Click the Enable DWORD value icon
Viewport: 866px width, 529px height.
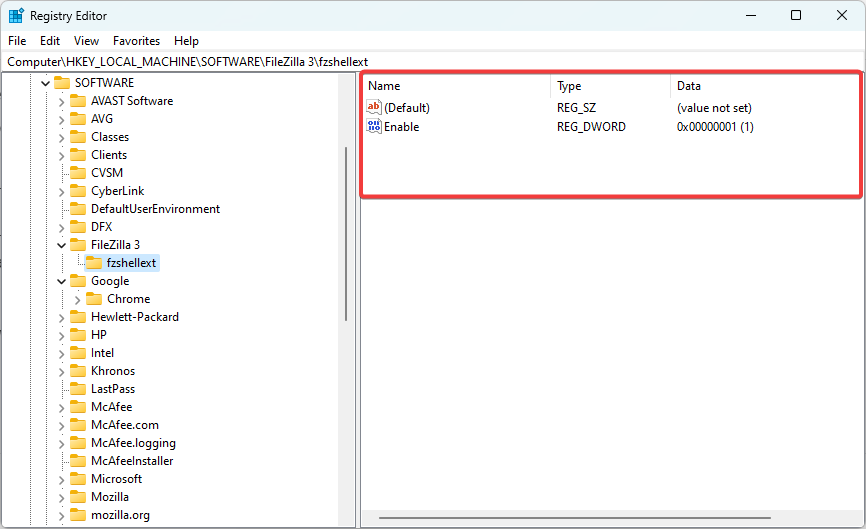point(374,127)
